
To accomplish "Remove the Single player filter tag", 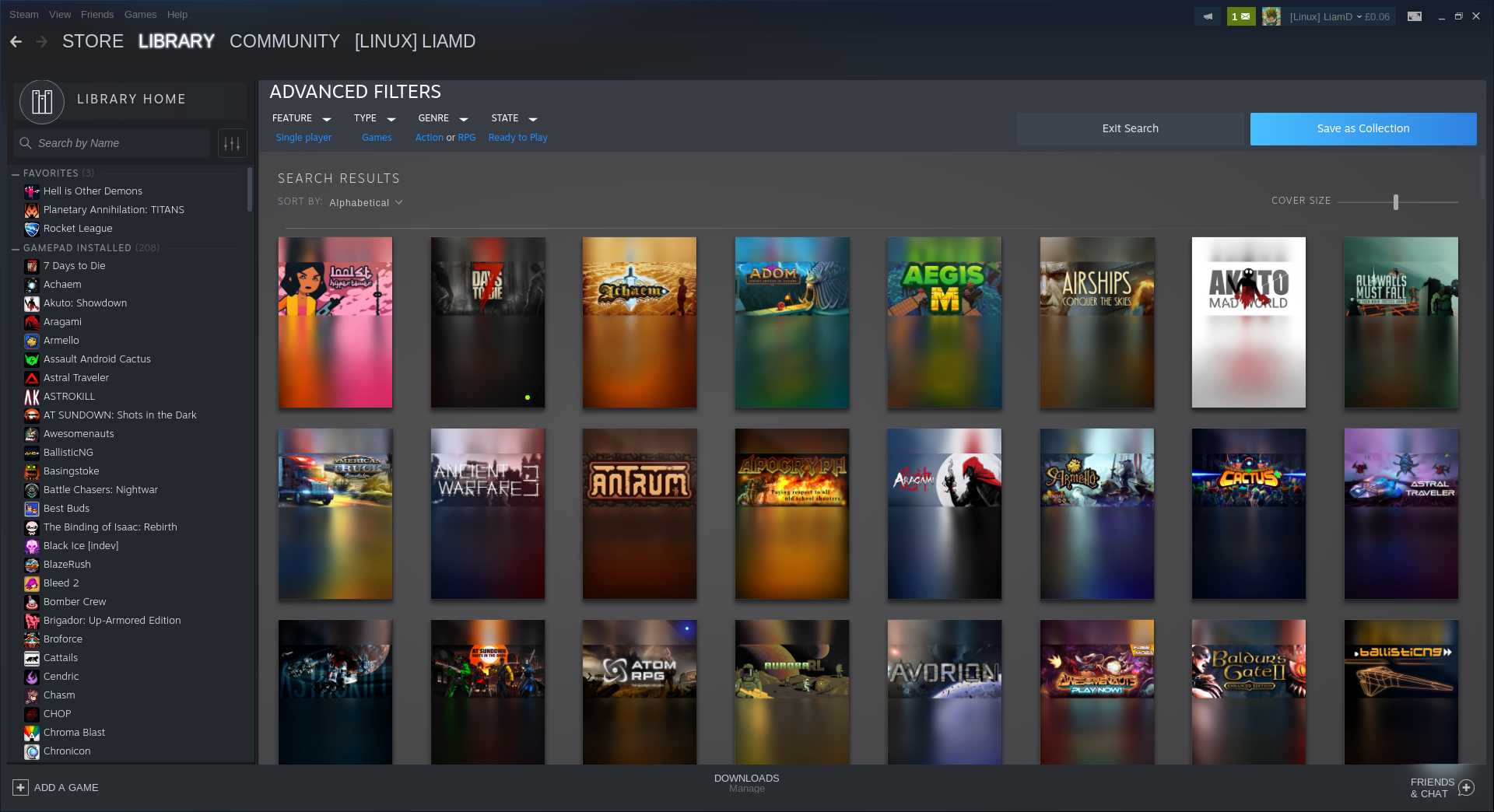I will pyautogui.click(x=303, y=138).
